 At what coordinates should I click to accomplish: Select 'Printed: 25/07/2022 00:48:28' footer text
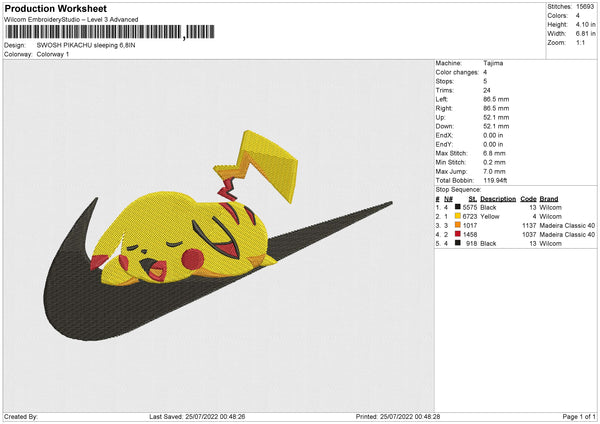tap(398, 417)
